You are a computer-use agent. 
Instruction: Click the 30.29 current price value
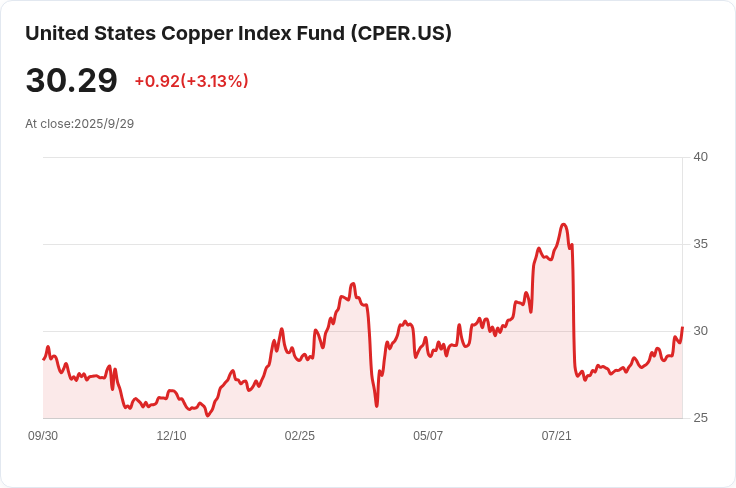[71, 81]
